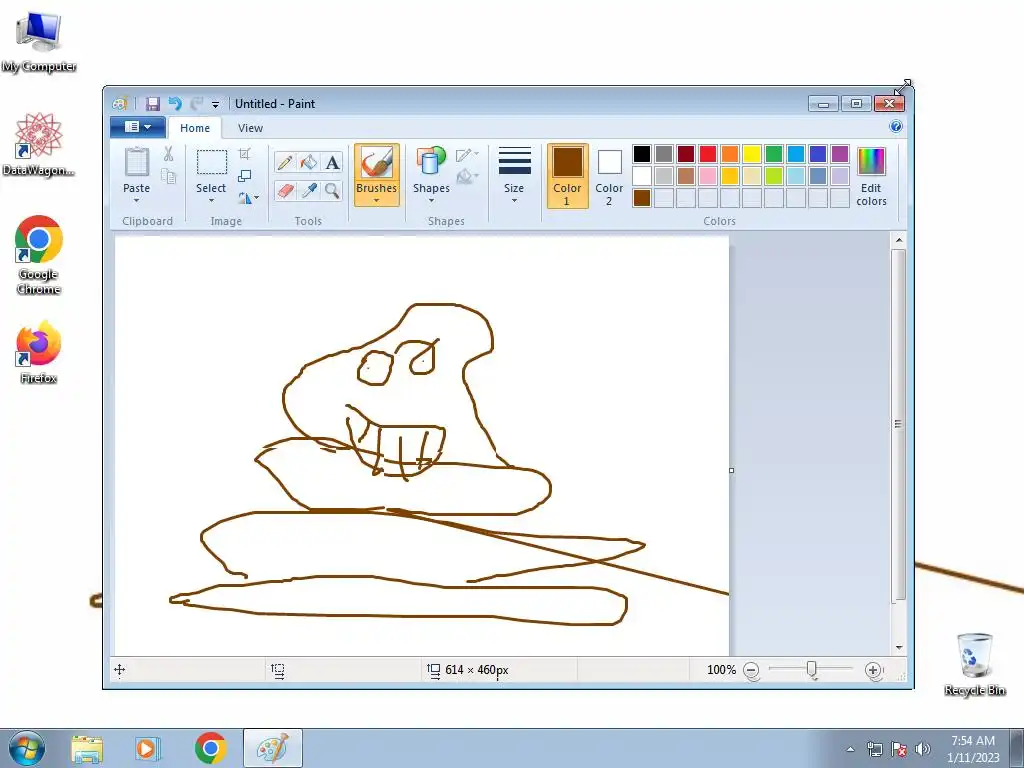Click the Copy icon in Clipboard group

coord(168,176)
